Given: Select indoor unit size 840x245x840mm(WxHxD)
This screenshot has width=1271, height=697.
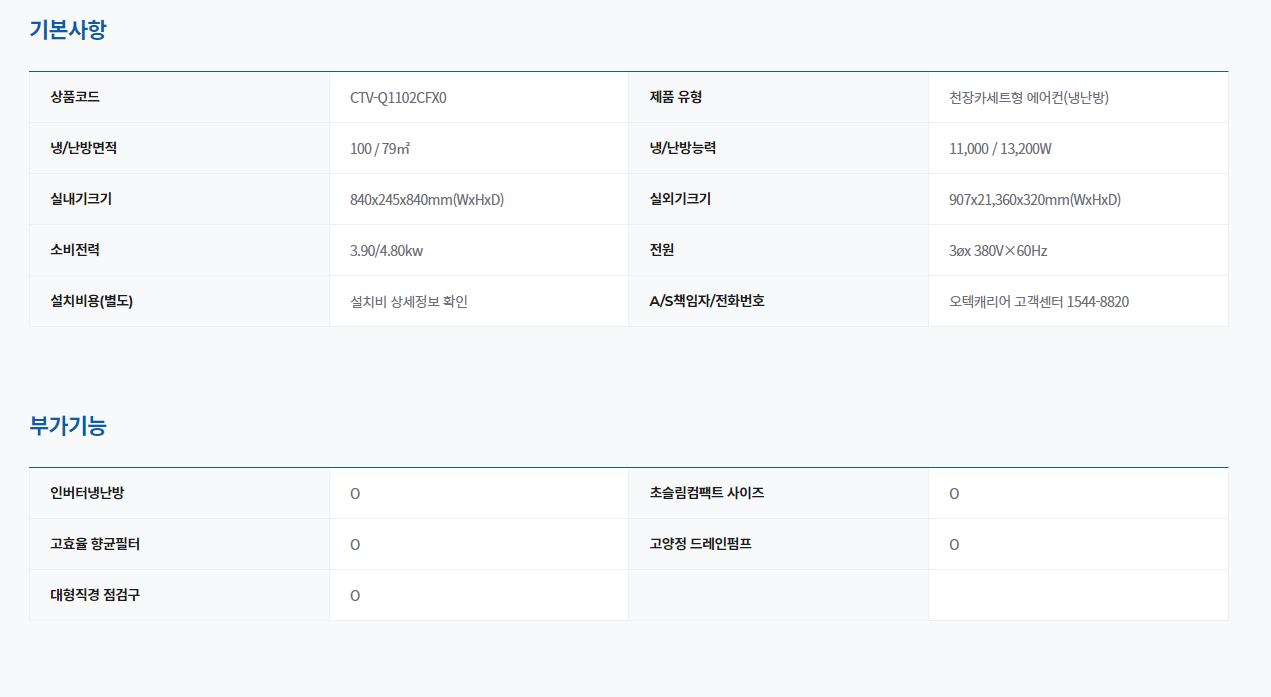Looking at the screenshot, I should point(427,200).
